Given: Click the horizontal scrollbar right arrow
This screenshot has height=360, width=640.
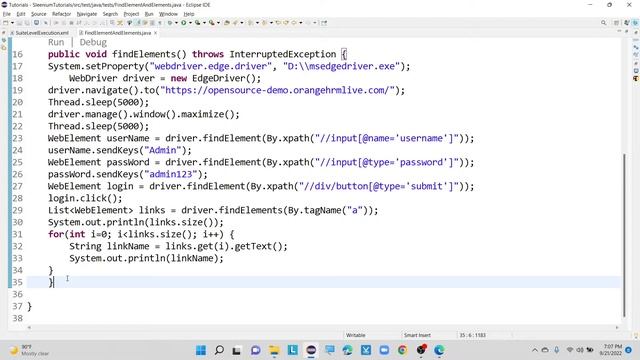Looking at the screenshot, I should 617,327.
